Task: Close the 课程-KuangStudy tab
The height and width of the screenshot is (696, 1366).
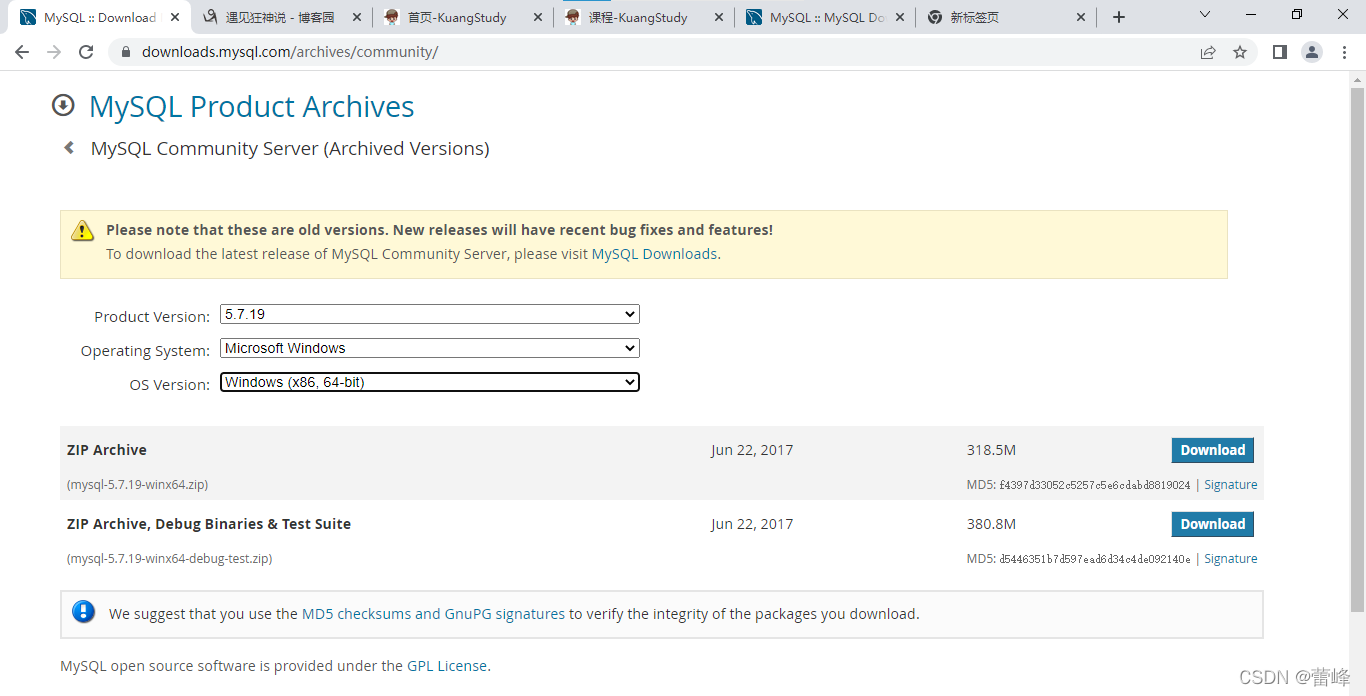Action: 718,17
